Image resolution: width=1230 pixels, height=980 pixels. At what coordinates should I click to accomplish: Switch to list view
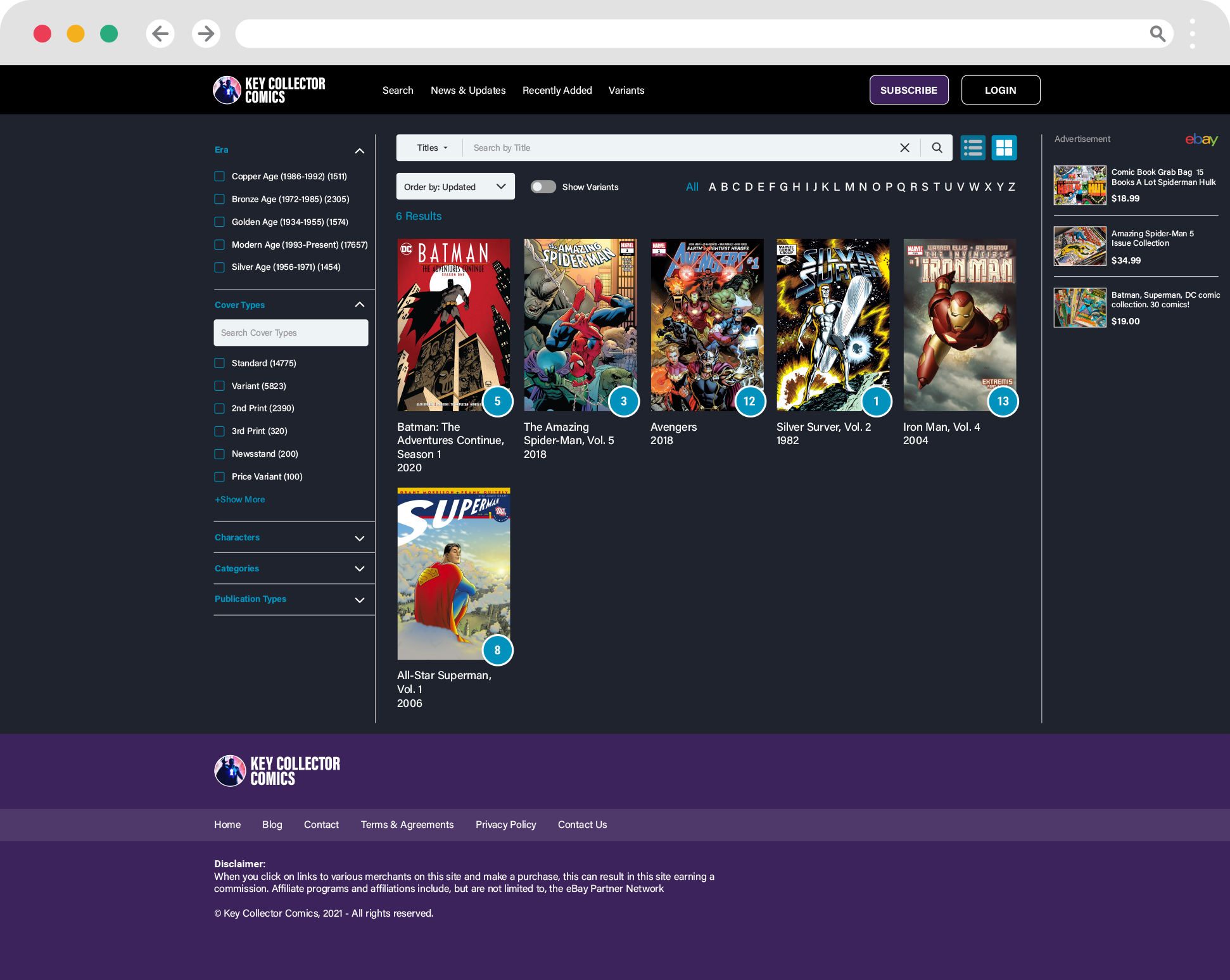click(x=973, y=148)
